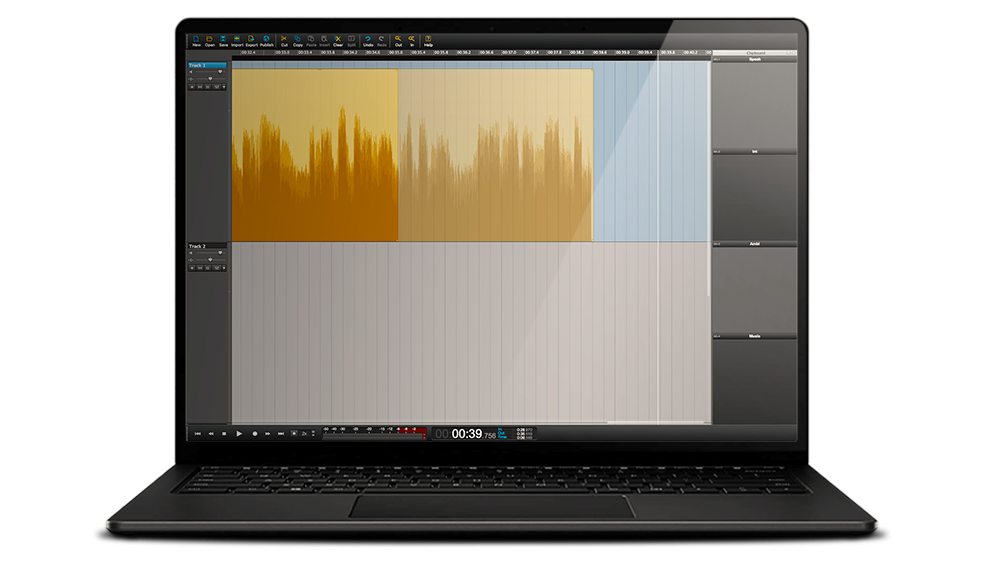
Task: Open Help from the toolbar
Action: pos(428,41)
